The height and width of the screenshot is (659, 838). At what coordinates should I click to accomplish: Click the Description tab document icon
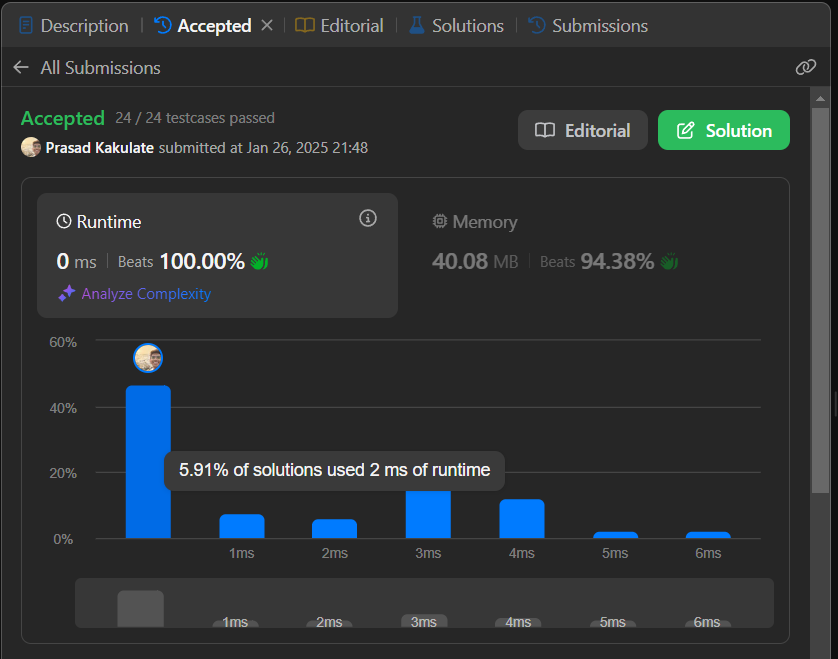pyautogui.click(x=26, y=25)
